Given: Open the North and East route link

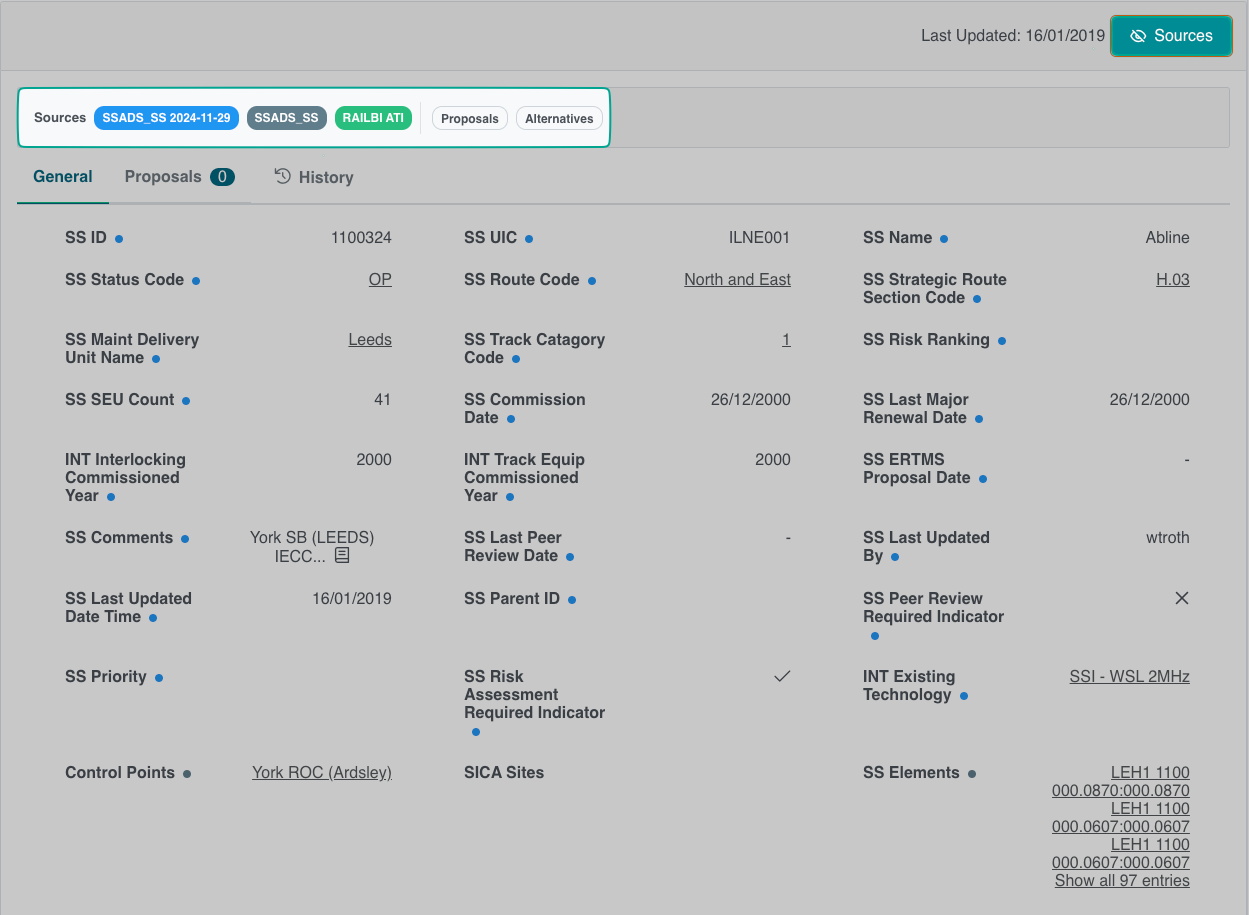Looking at the screenshot, I should [x=737, y=280].
